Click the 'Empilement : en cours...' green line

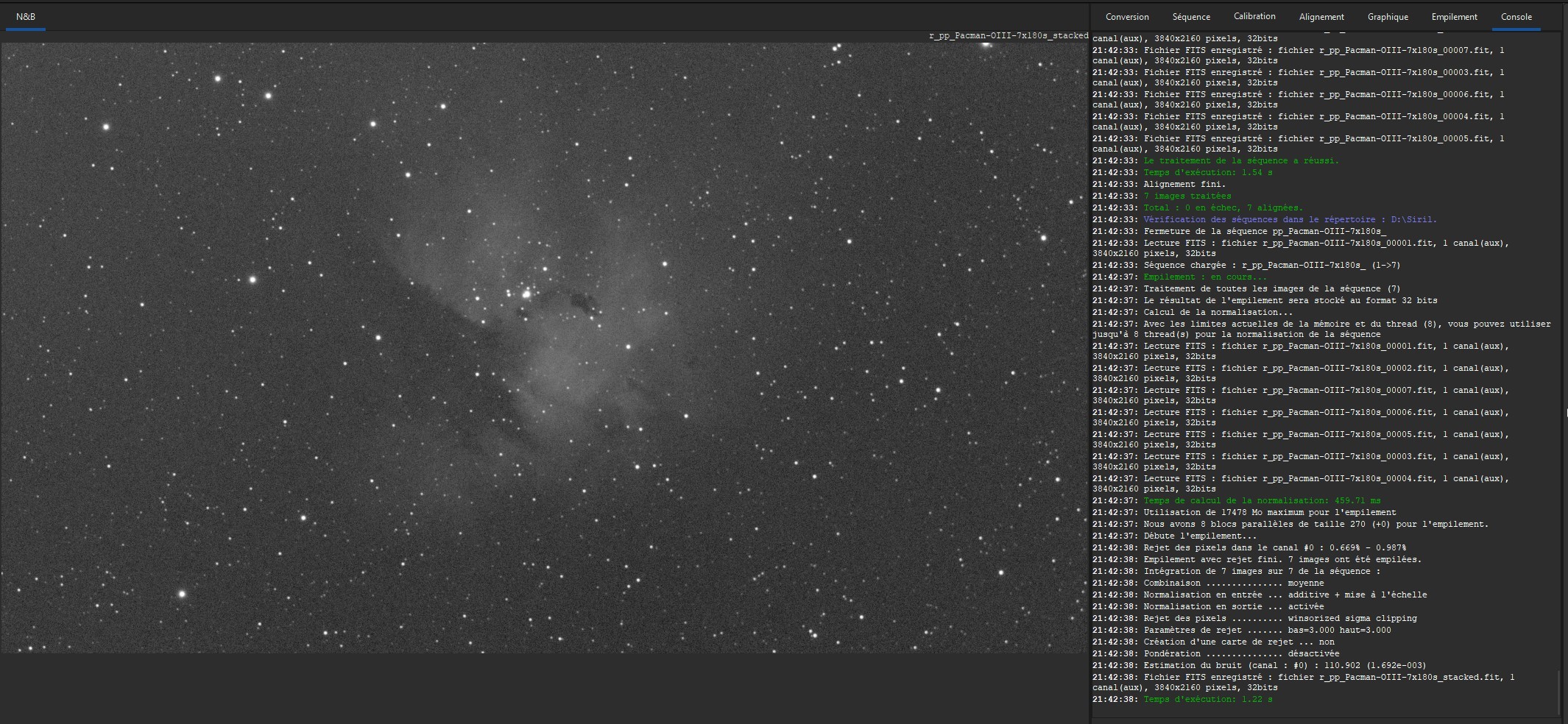click(1205, 277)
